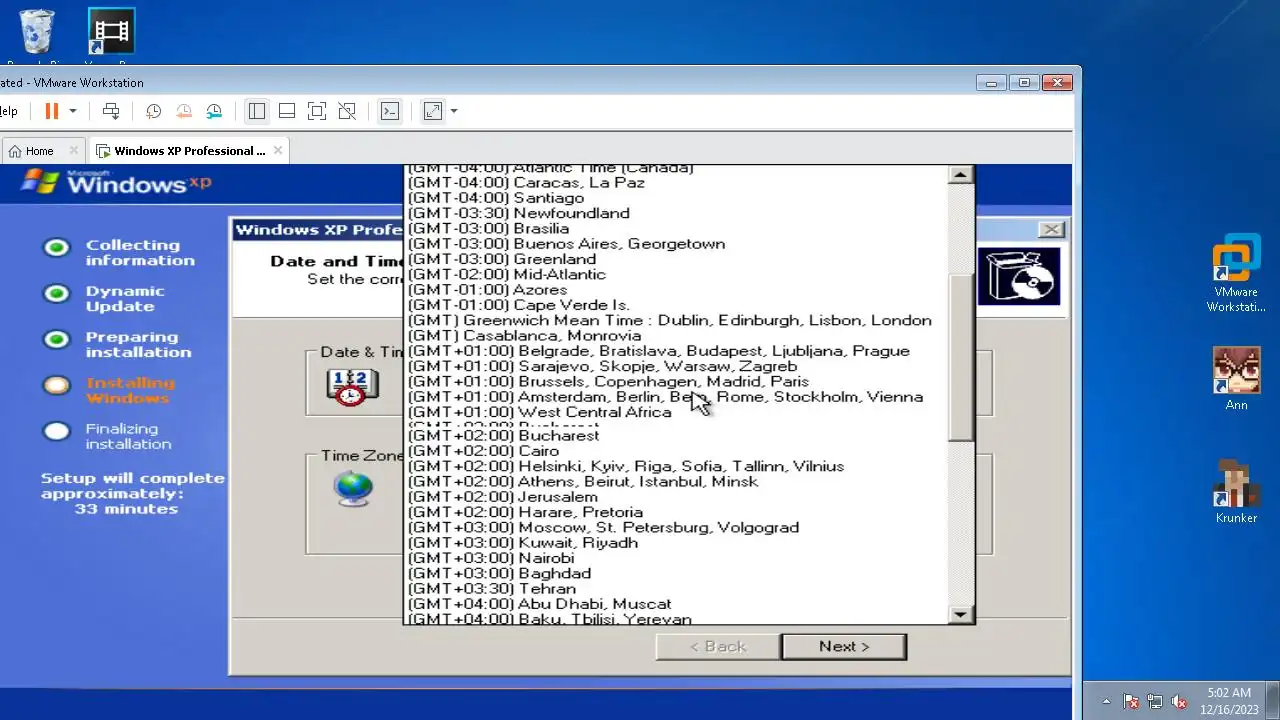Click the stretch guest display icon

(433, 111)
